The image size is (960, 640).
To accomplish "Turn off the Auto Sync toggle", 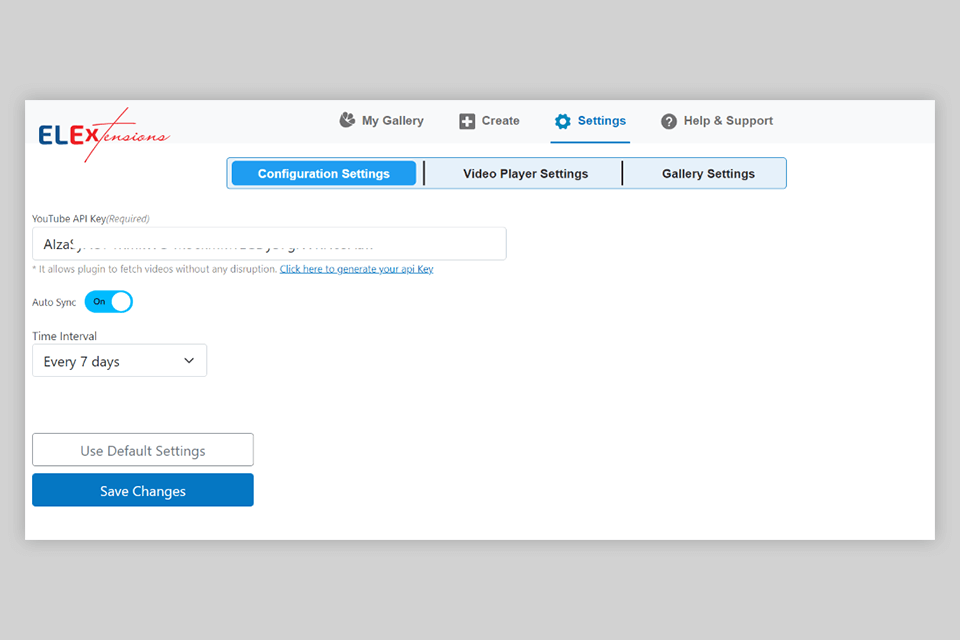I will coord(108,301).
